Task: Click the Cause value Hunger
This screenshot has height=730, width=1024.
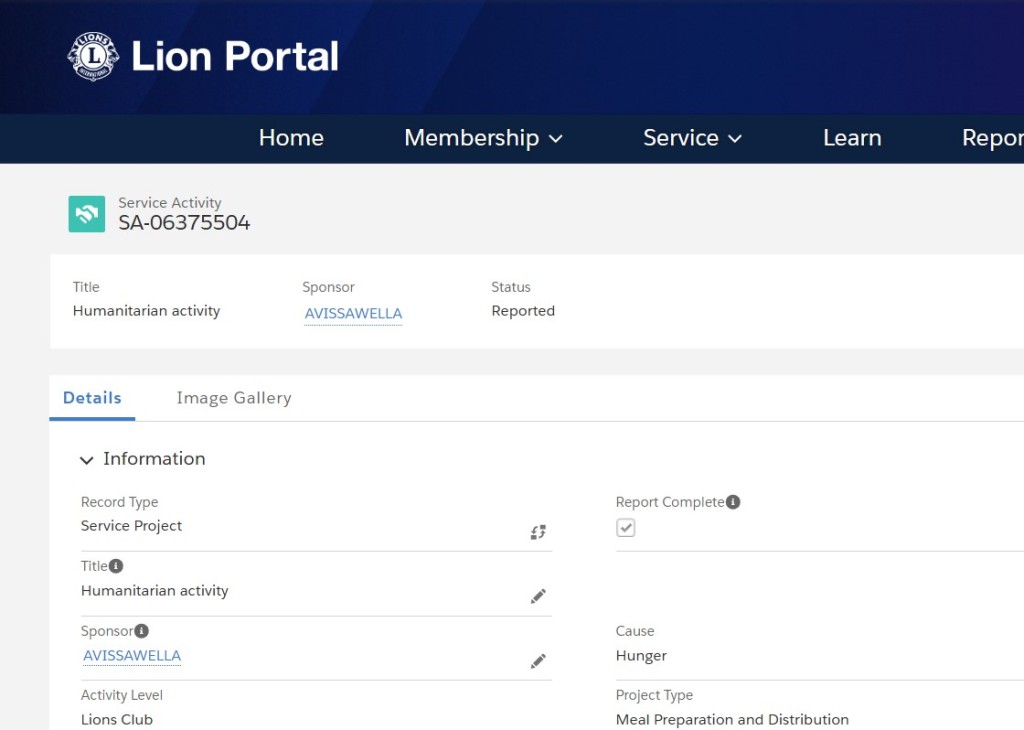Action: pyautogui.click(x=641, y=656)
